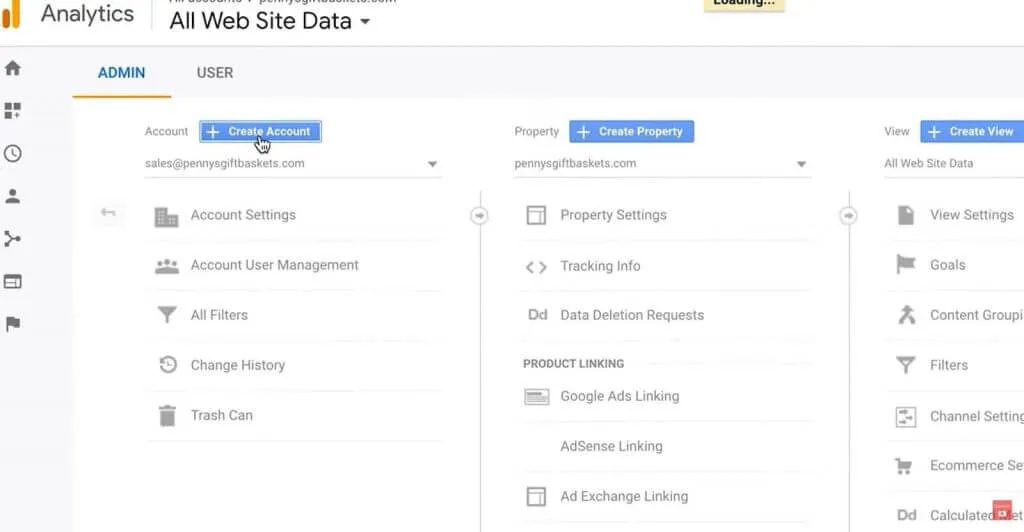Image resolution: width=1024 pixels, height=532 pixels.
Task: Expand the sales@pennysgiftbaskets.com account dropdown
Action: [x=292, y=164]
